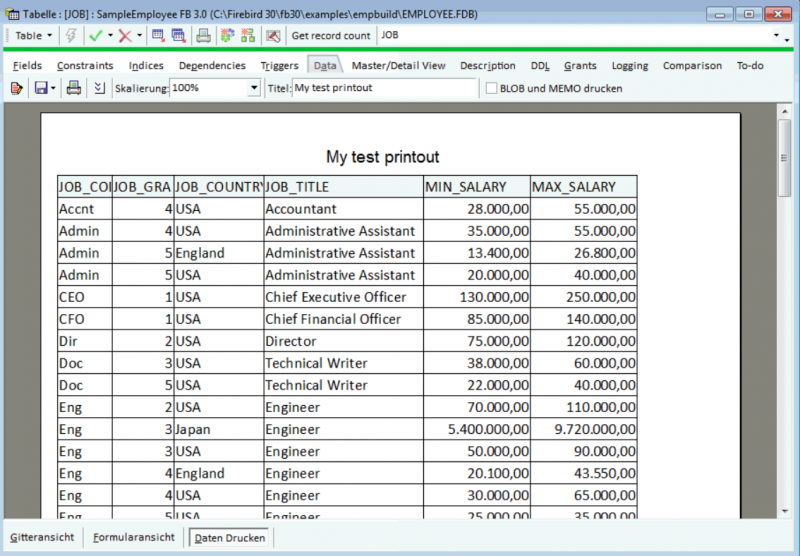
Task: Click the Accountant job title cell
Action: pos(343,209)
